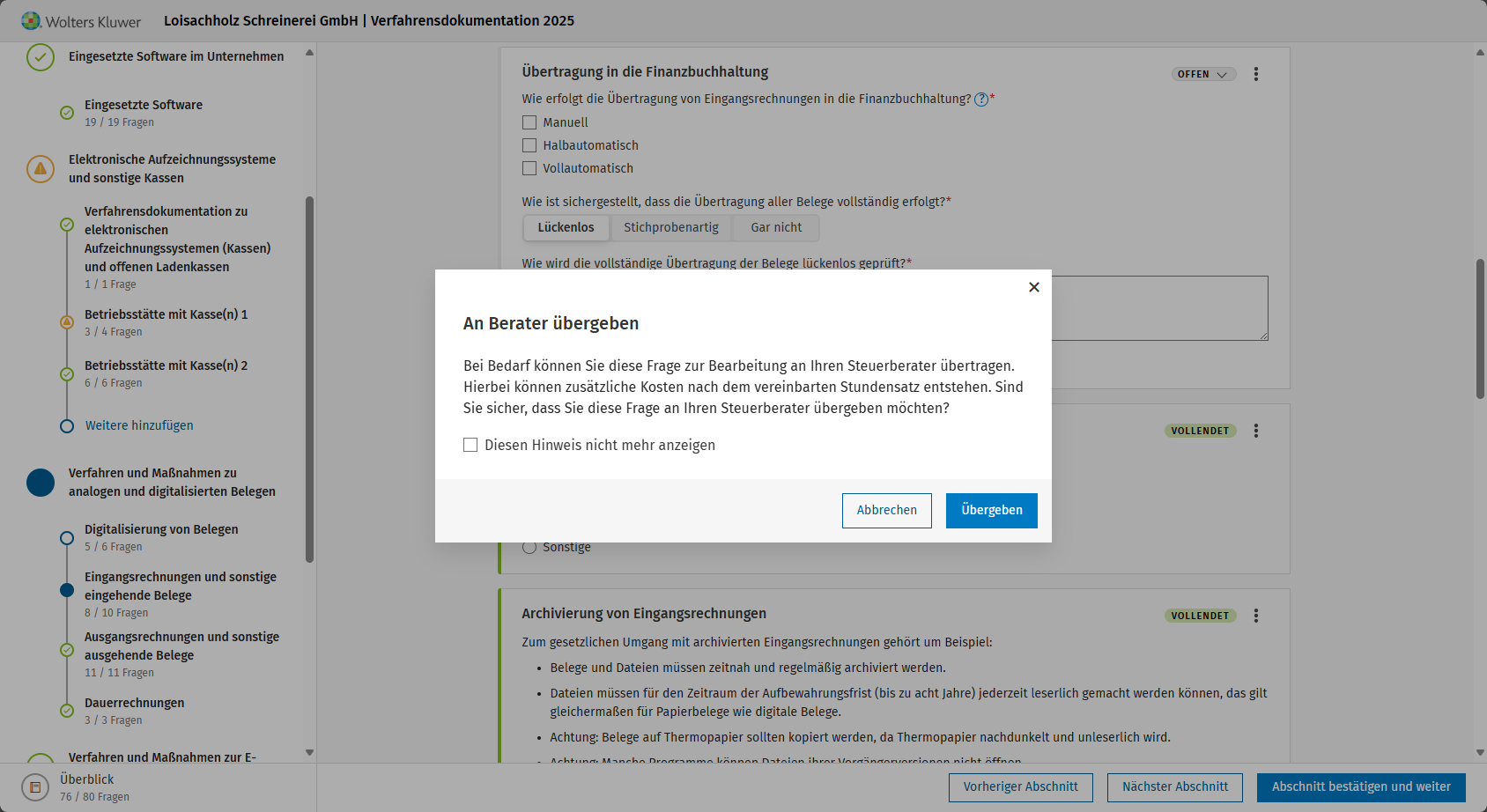Open three-dot menu for Übertragung in die Finanzbuchhaltung
The width and height of the screenshot is (1487, 812).
pyautogui.click(x=1256, y=74)
